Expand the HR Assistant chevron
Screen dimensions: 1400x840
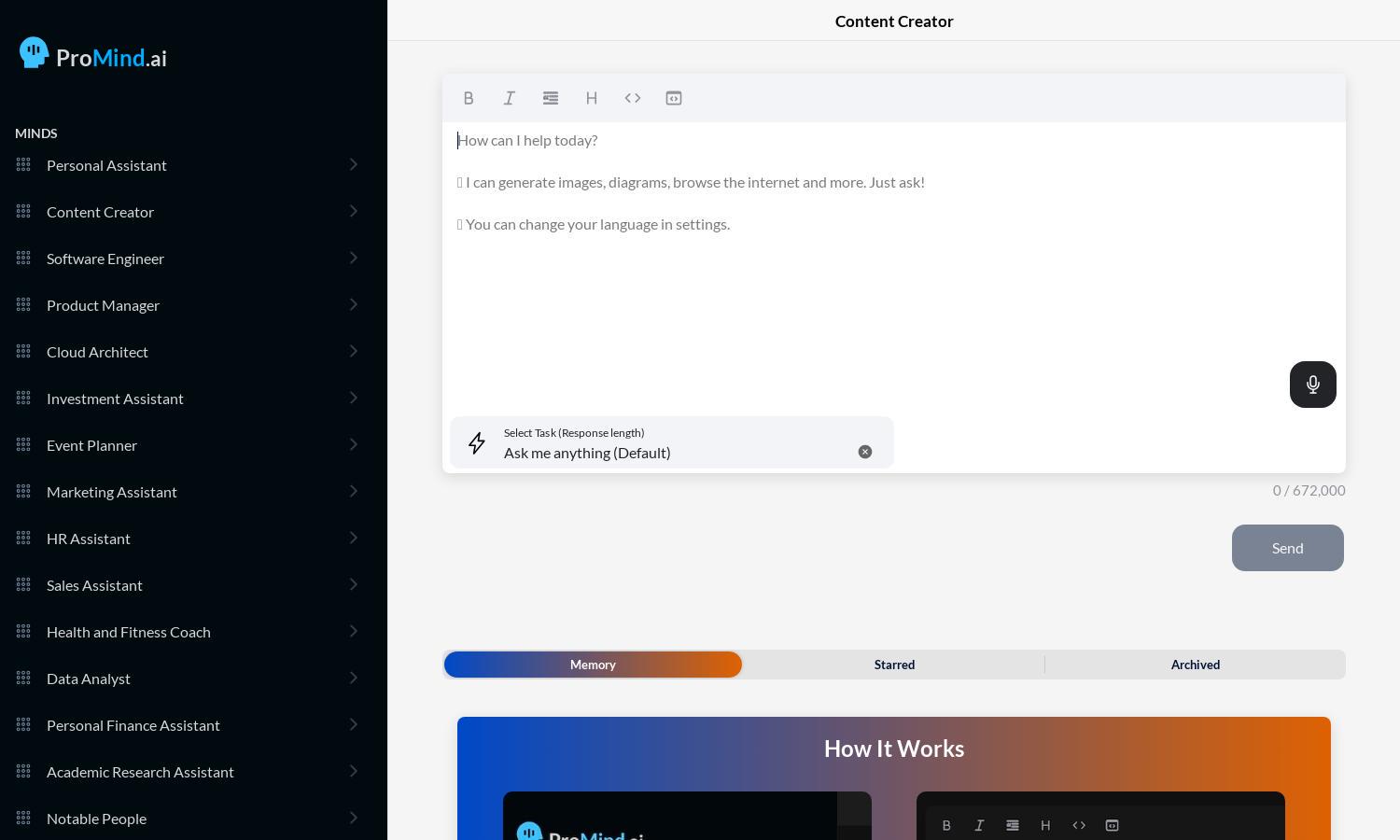(354, 538)
